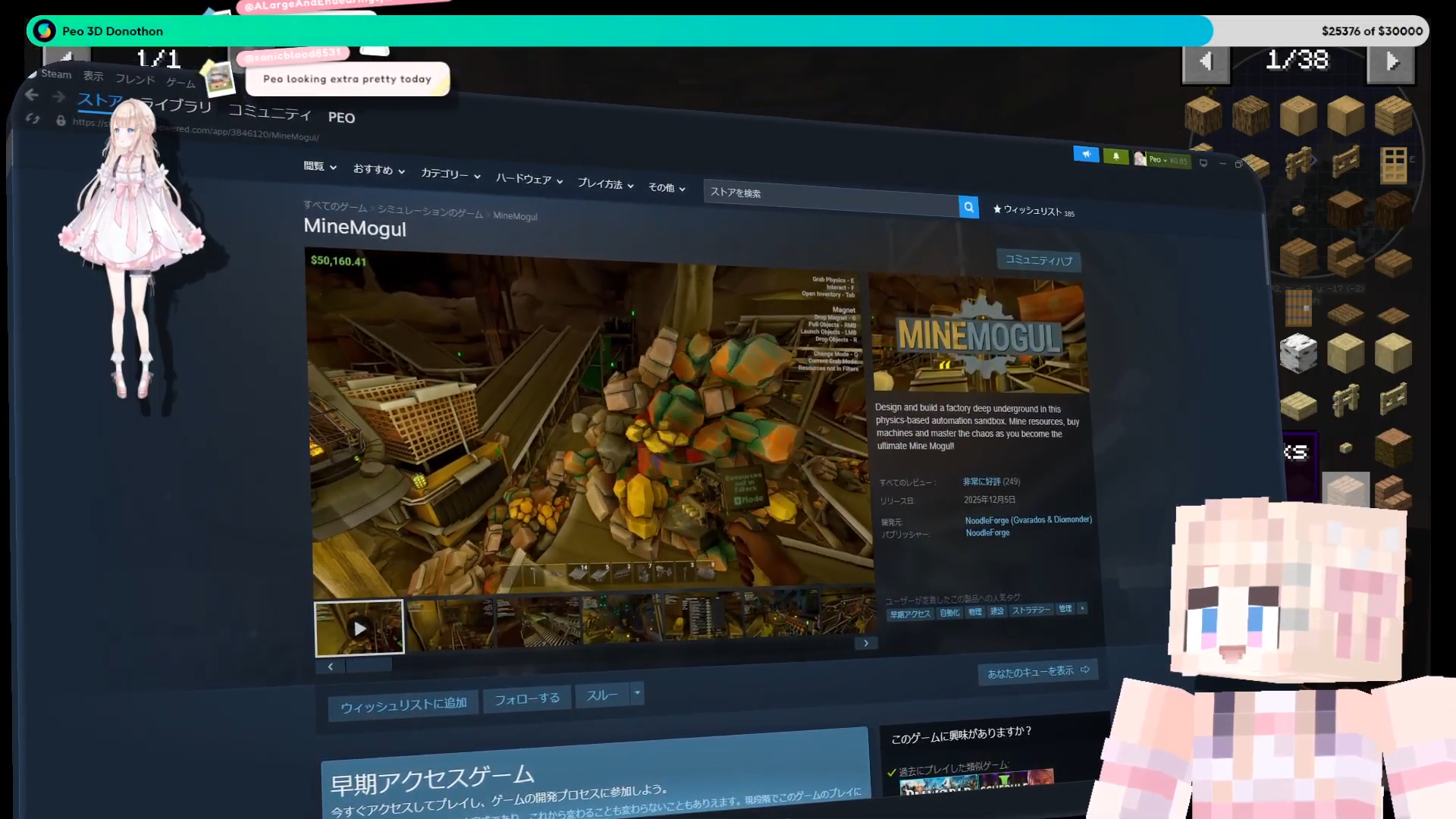Click the blue megaphone announcements icon
1456x819 pixels.
[x=1086, y=154]
